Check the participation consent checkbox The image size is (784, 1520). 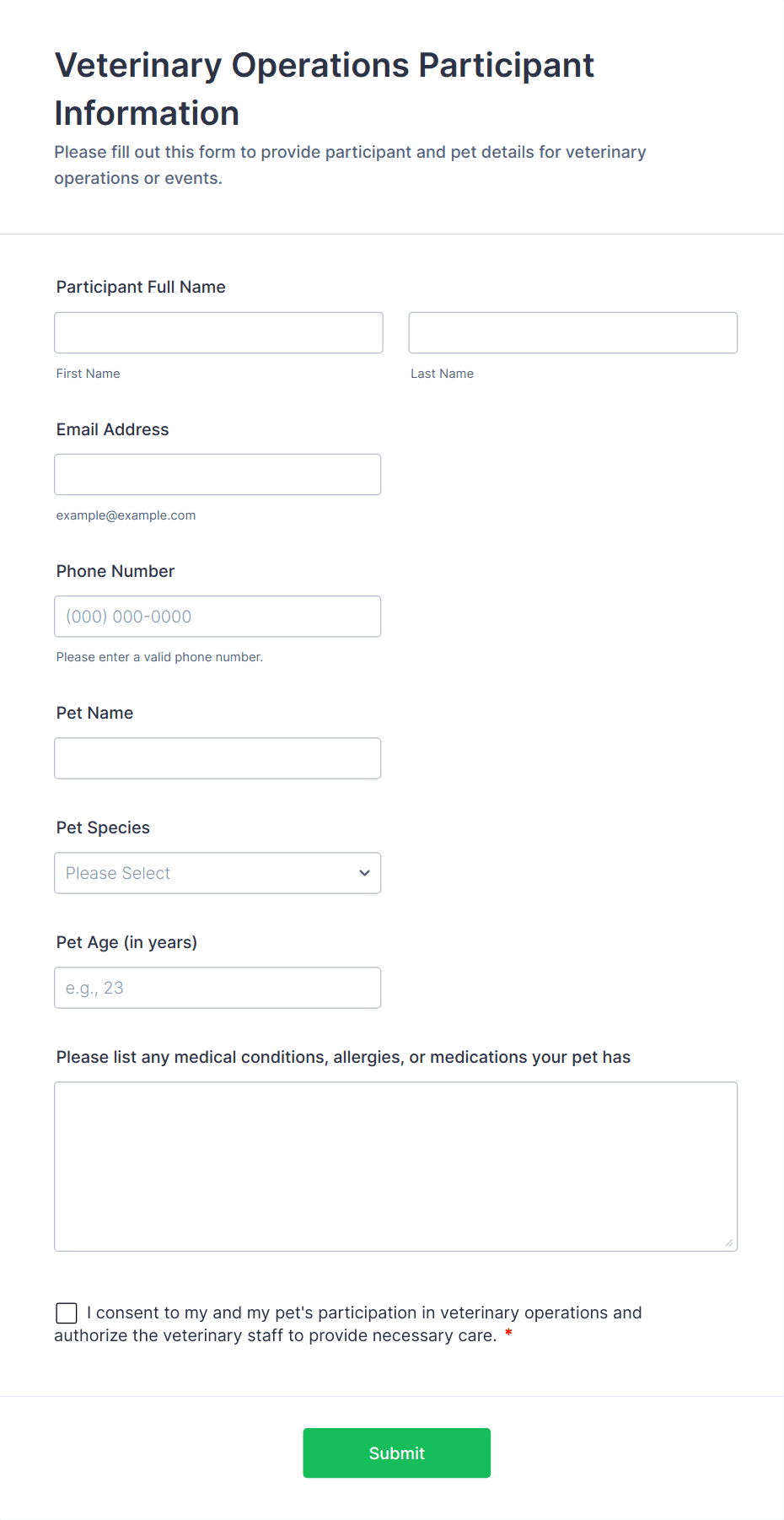tap(67, 1313)
